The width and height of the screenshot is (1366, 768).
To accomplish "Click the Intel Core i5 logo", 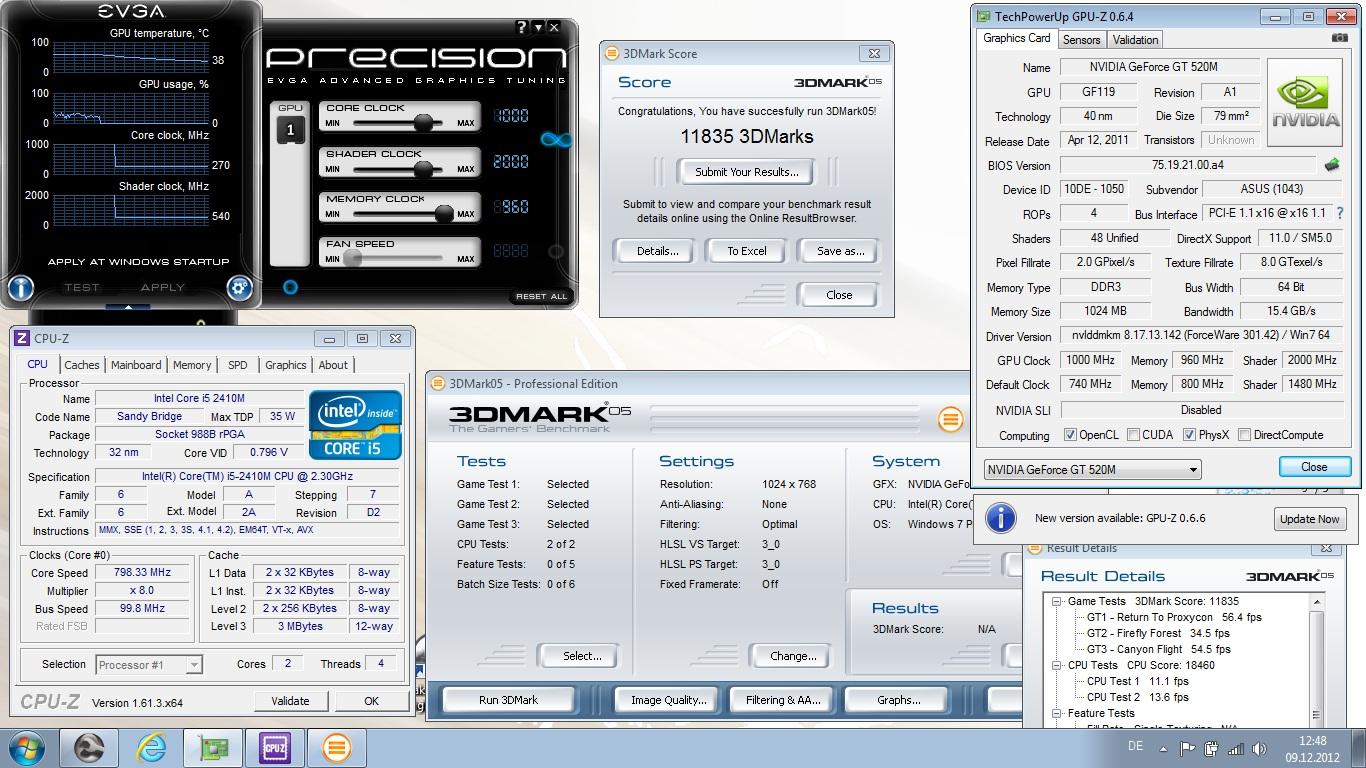I will coord(355,425).
